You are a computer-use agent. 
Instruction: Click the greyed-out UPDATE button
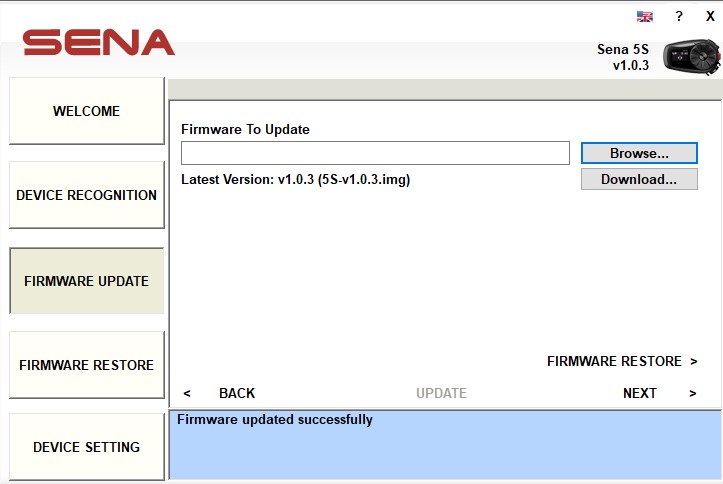(441, 393)
